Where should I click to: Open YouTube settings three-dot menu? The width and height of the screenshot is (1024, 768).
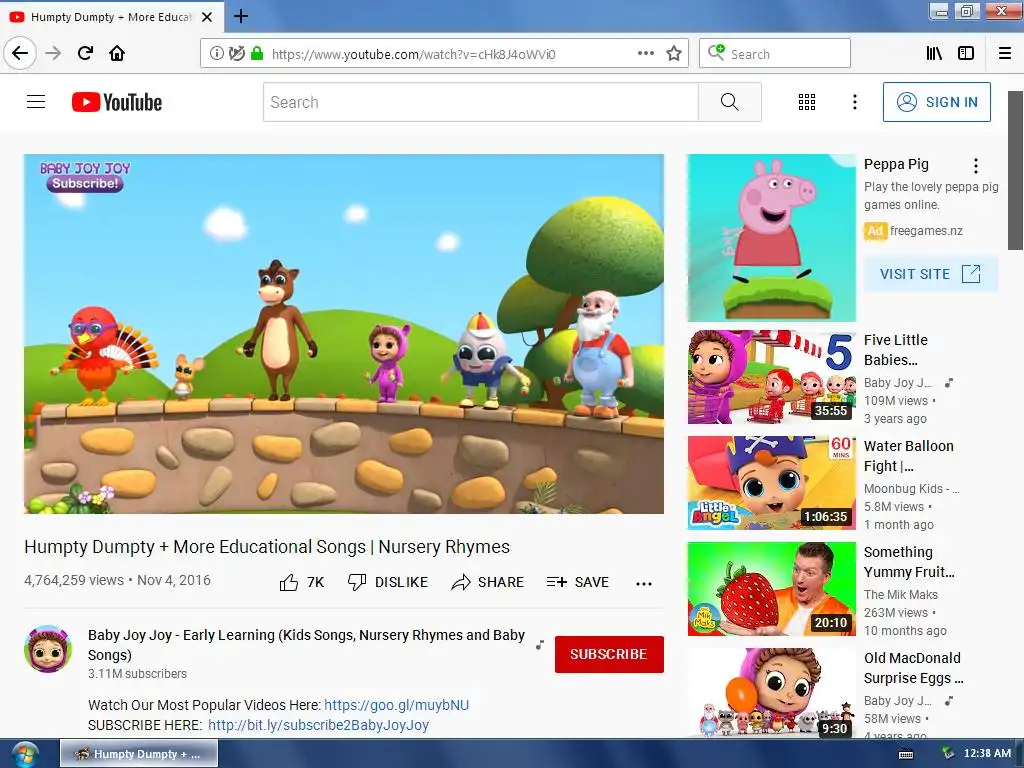coord(854,102)
